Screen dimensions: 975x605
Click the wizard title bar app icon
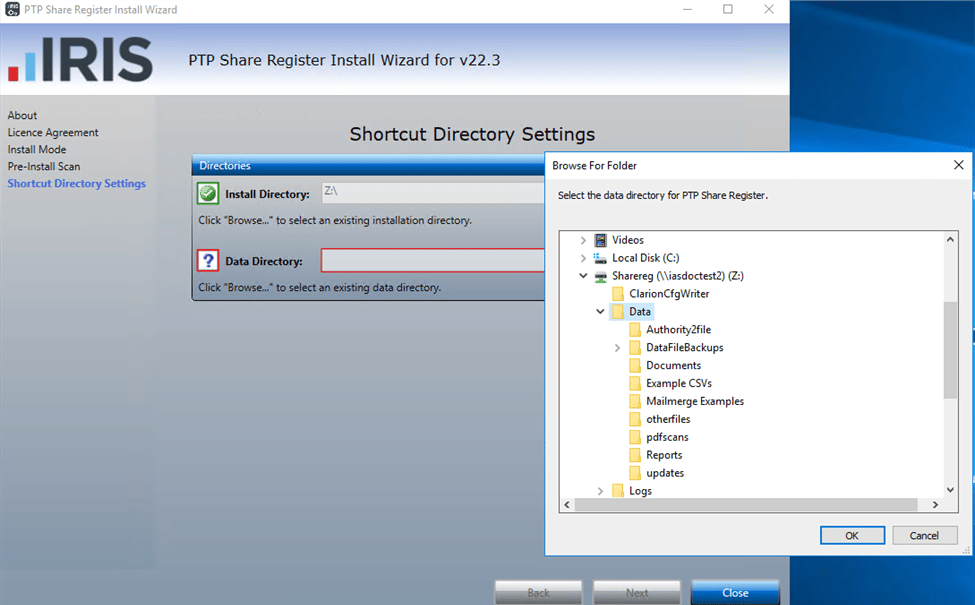[x=12, y=9]
